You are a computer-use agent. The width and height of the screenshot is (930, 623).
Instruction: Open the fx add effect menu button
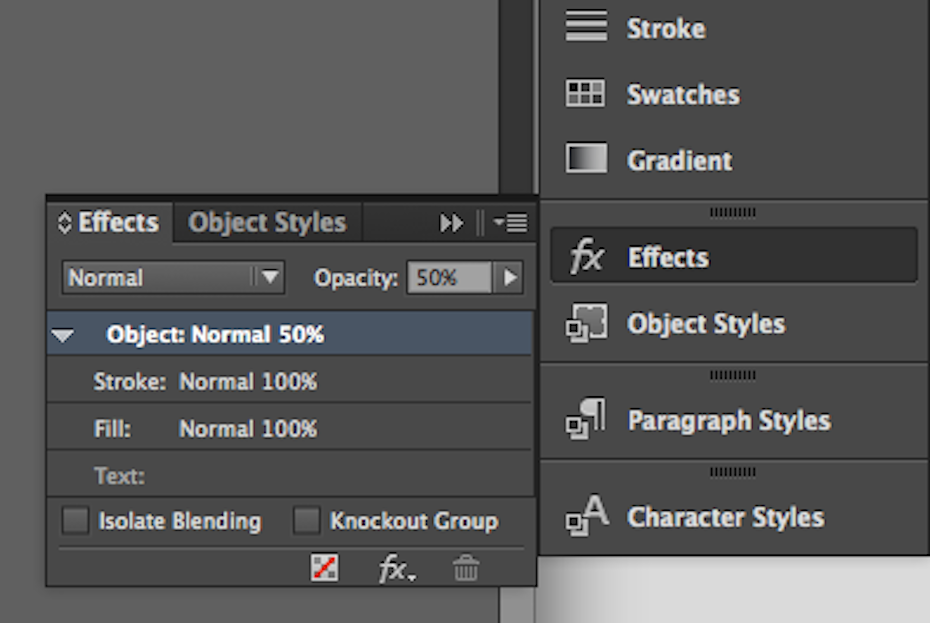click(x=397, y=570)
